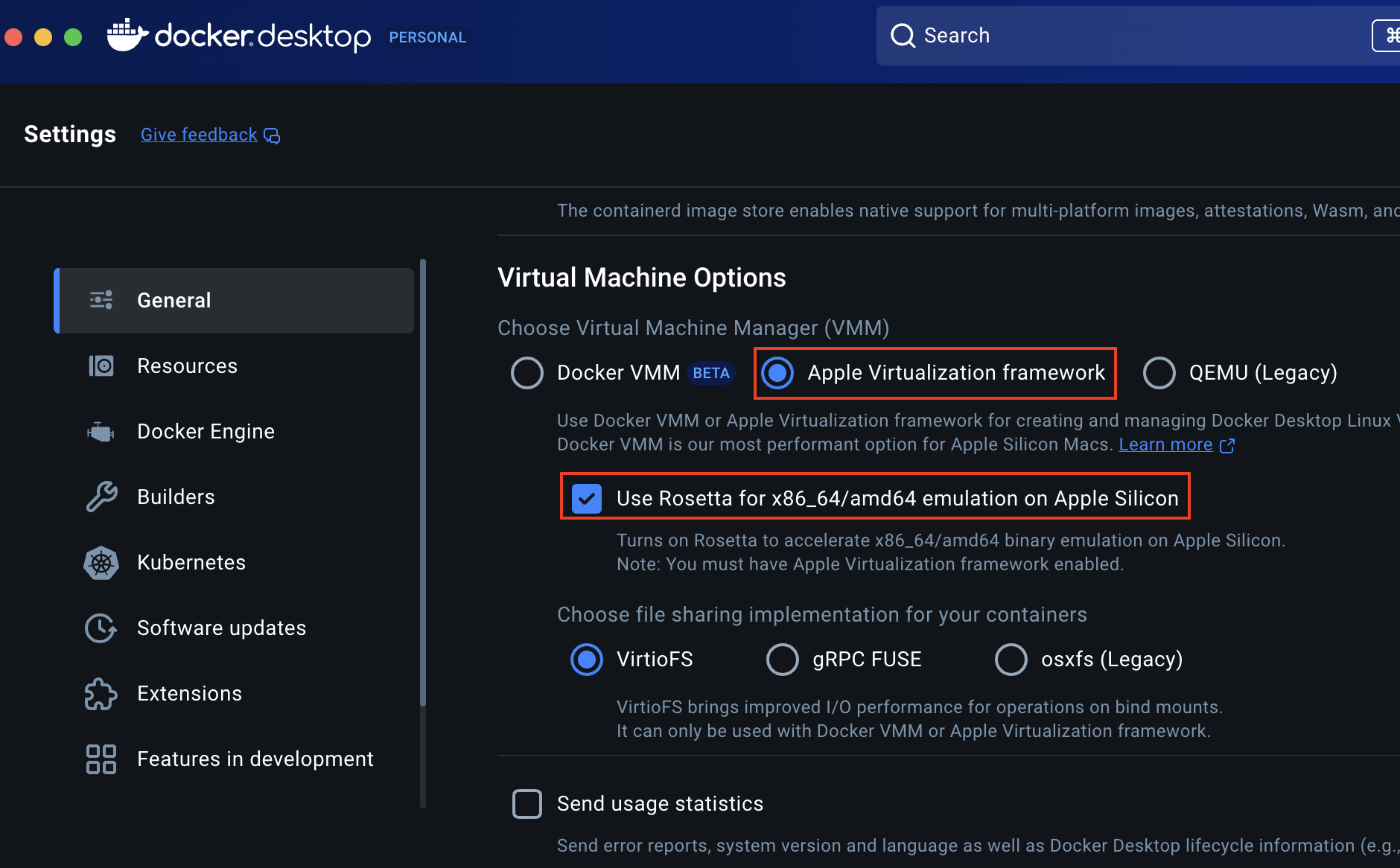This screenshot has height=868, width=1400.
Task: Select Apple Virtualization framework radio button
Action: click(x=778, y=373)
